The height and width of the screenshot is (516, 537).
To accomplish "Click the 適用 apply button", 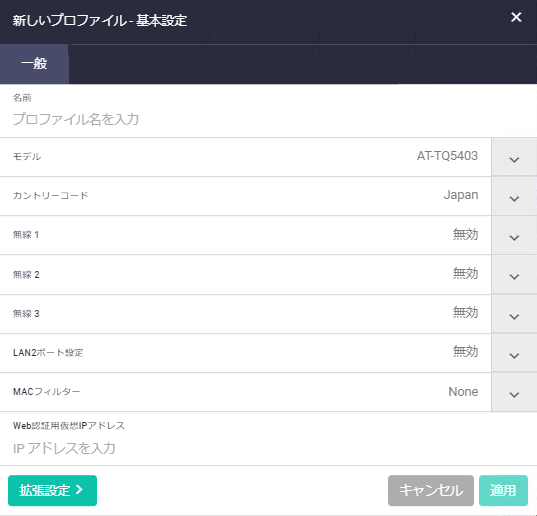I will [x=503, y=490].
